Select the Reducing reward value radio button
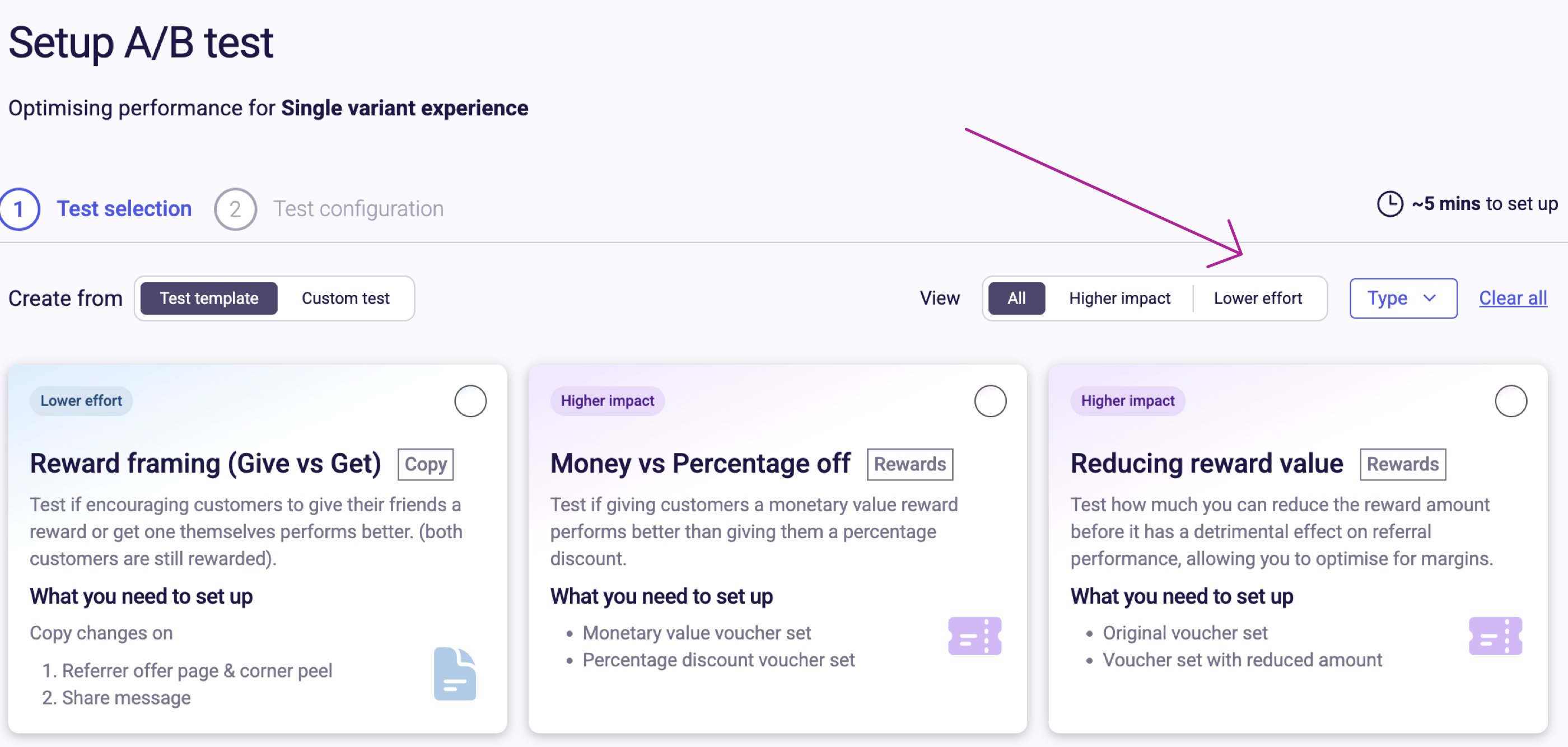 [1511, 400]
